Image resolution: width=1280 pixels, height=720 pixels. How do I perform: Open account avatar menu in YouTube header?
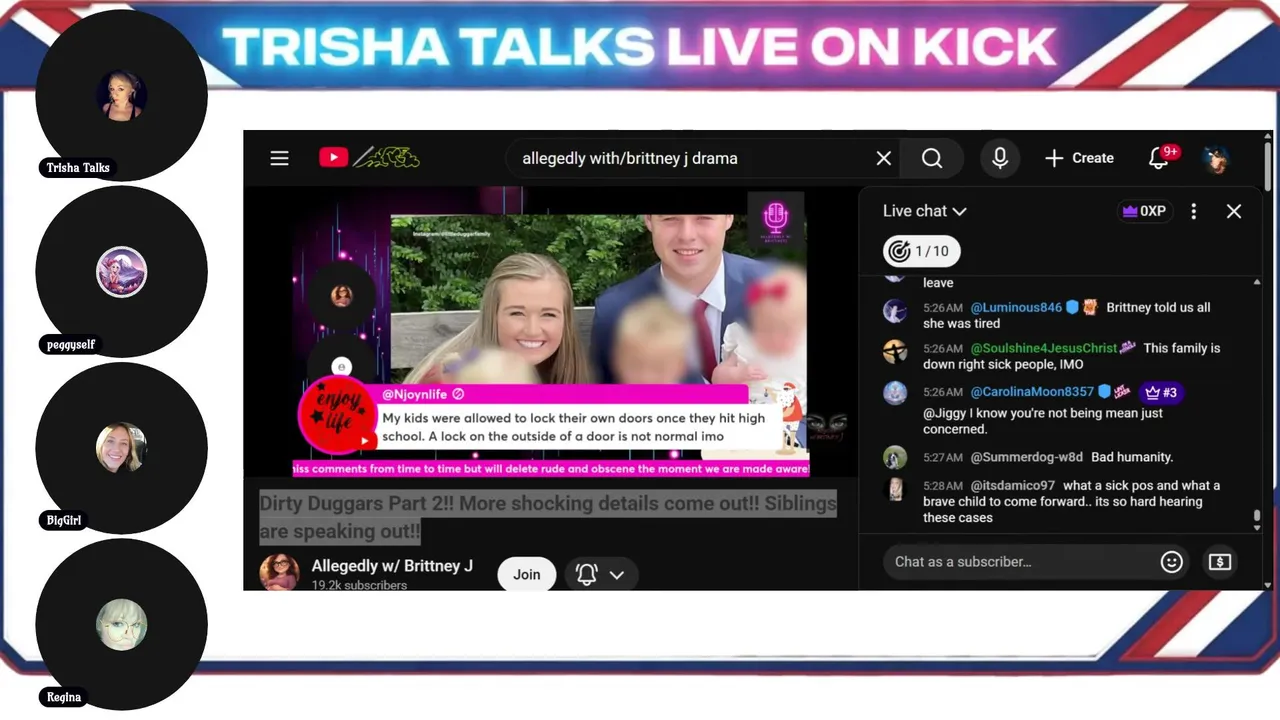[1216, 159]
